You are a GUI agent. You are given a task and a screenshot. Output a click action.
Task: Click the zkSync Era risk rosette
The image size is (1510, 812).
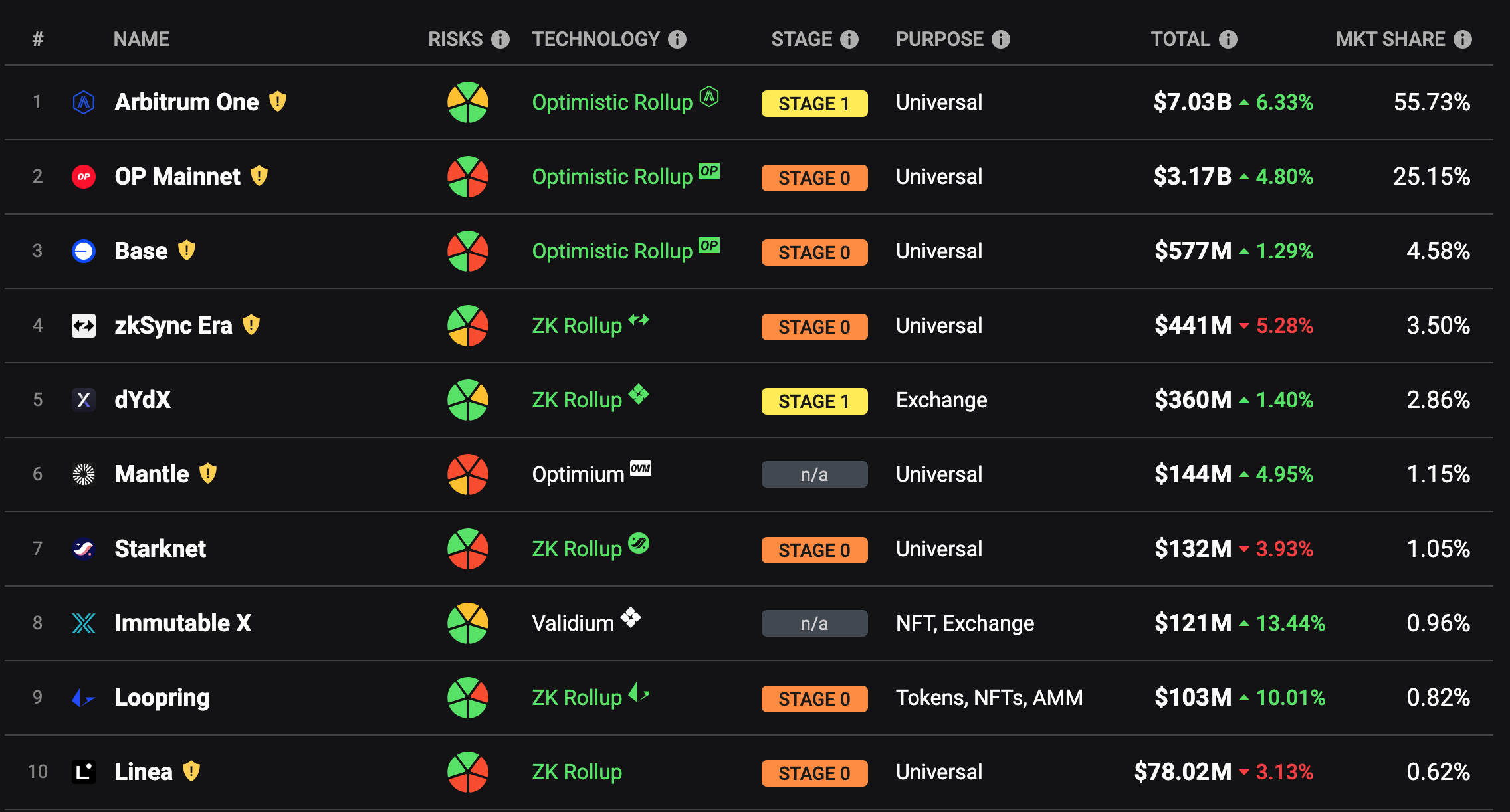tap(468, 326)
